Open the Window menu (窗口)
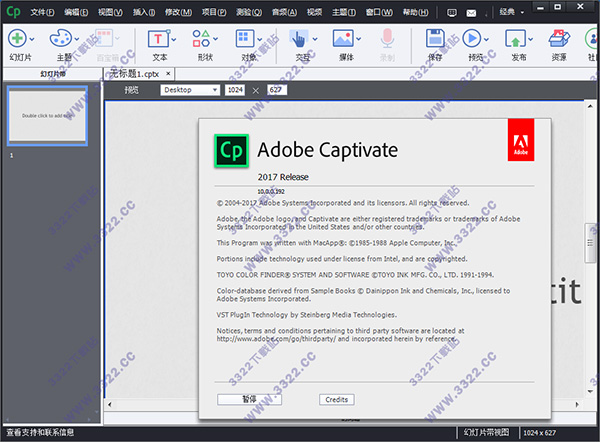Screen dimensions: 600x442 (x=379, y=12)
